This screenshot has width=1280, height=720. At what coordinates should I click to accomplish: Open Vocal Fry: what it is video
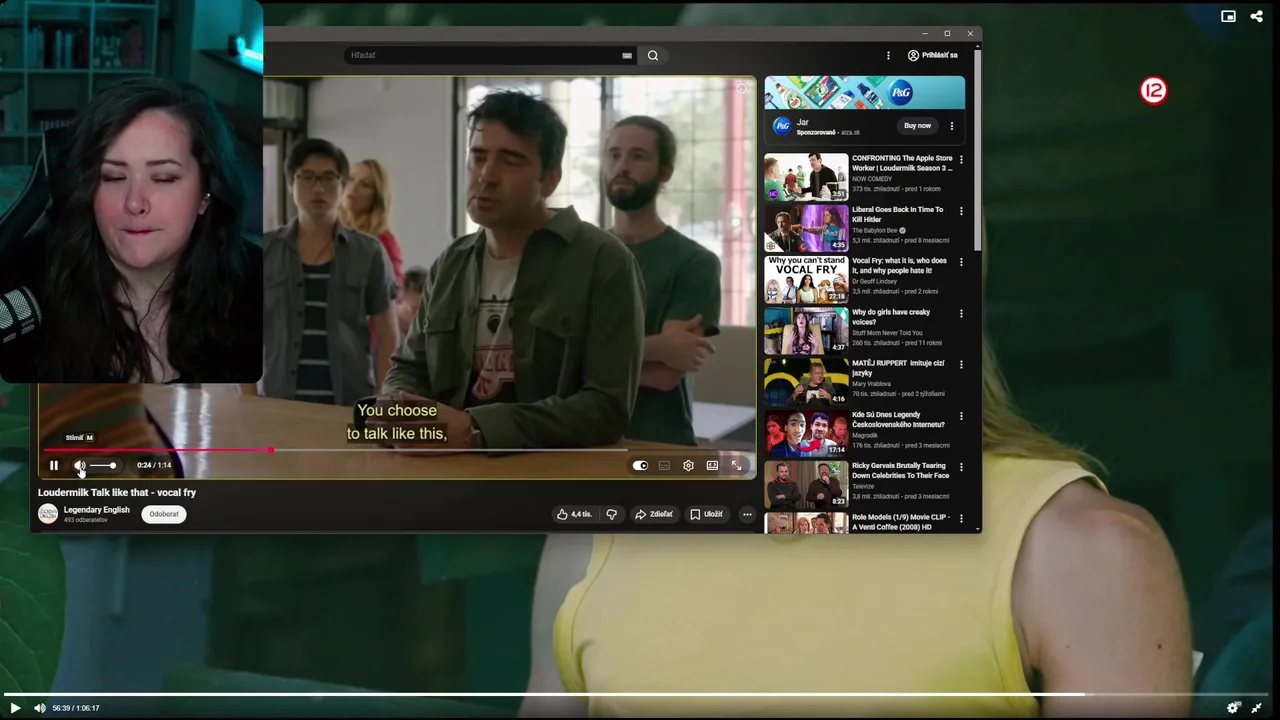(899, 265)
